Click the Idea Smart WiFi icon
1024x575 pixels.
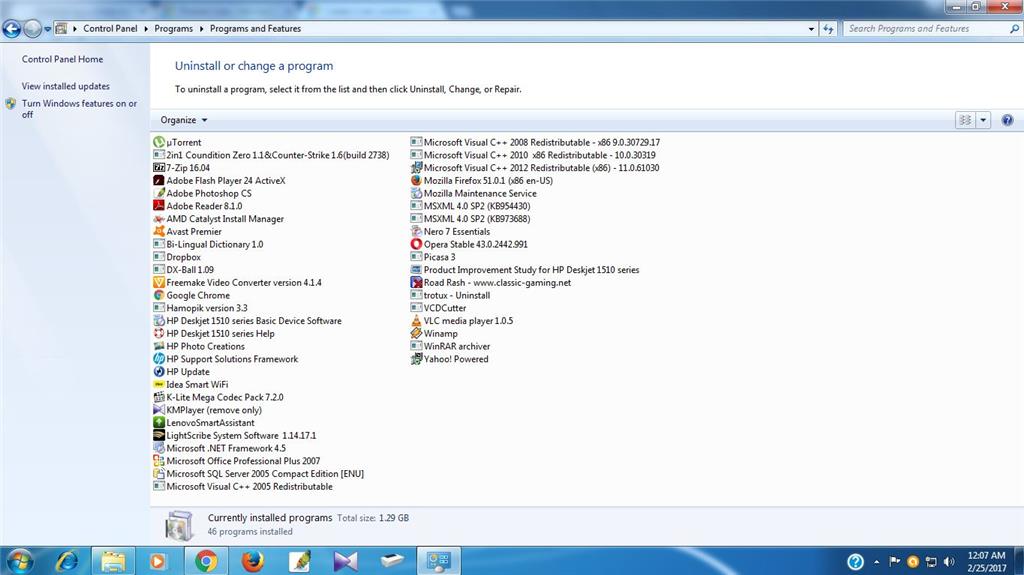tap(159, 384)
